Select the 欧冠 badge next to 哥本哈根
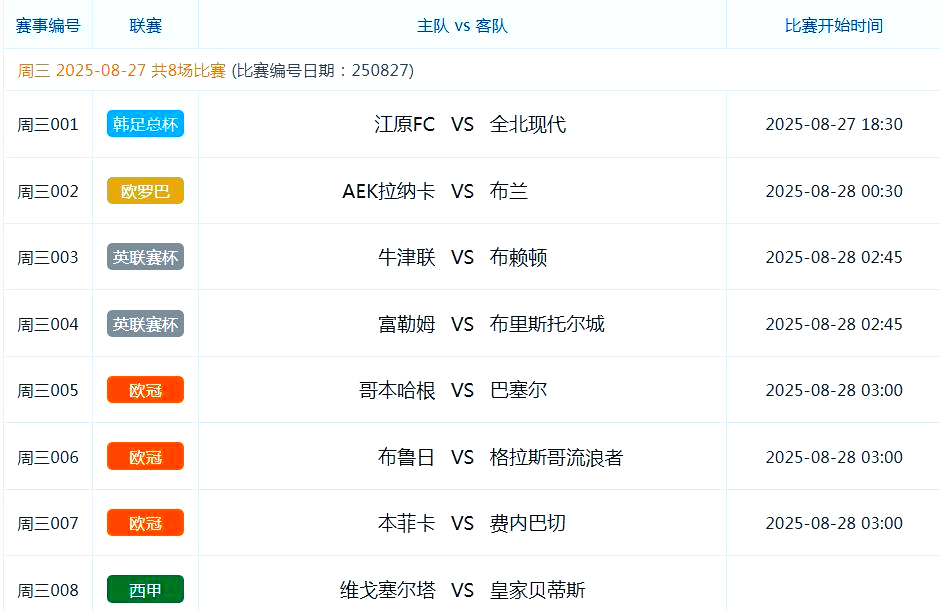The width and height of the screenshot is (940, 611). click(145, 390)
